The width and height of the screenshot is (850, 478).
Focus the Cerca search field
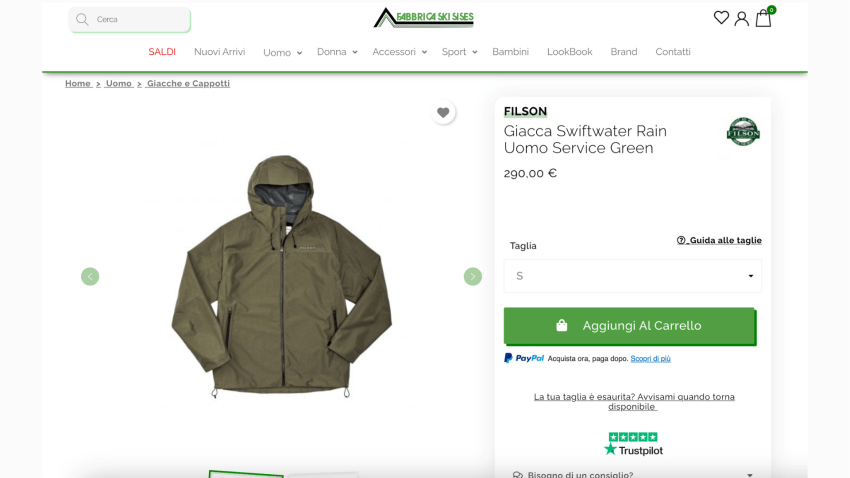coord(130,20)
